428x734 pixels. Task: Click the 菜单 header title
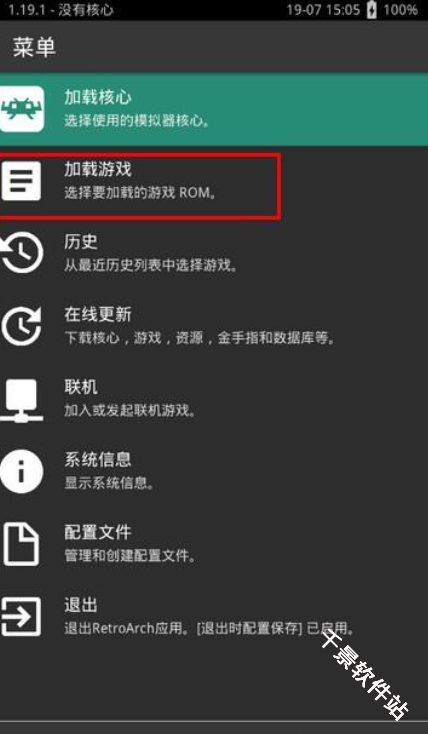coord(34,47)
